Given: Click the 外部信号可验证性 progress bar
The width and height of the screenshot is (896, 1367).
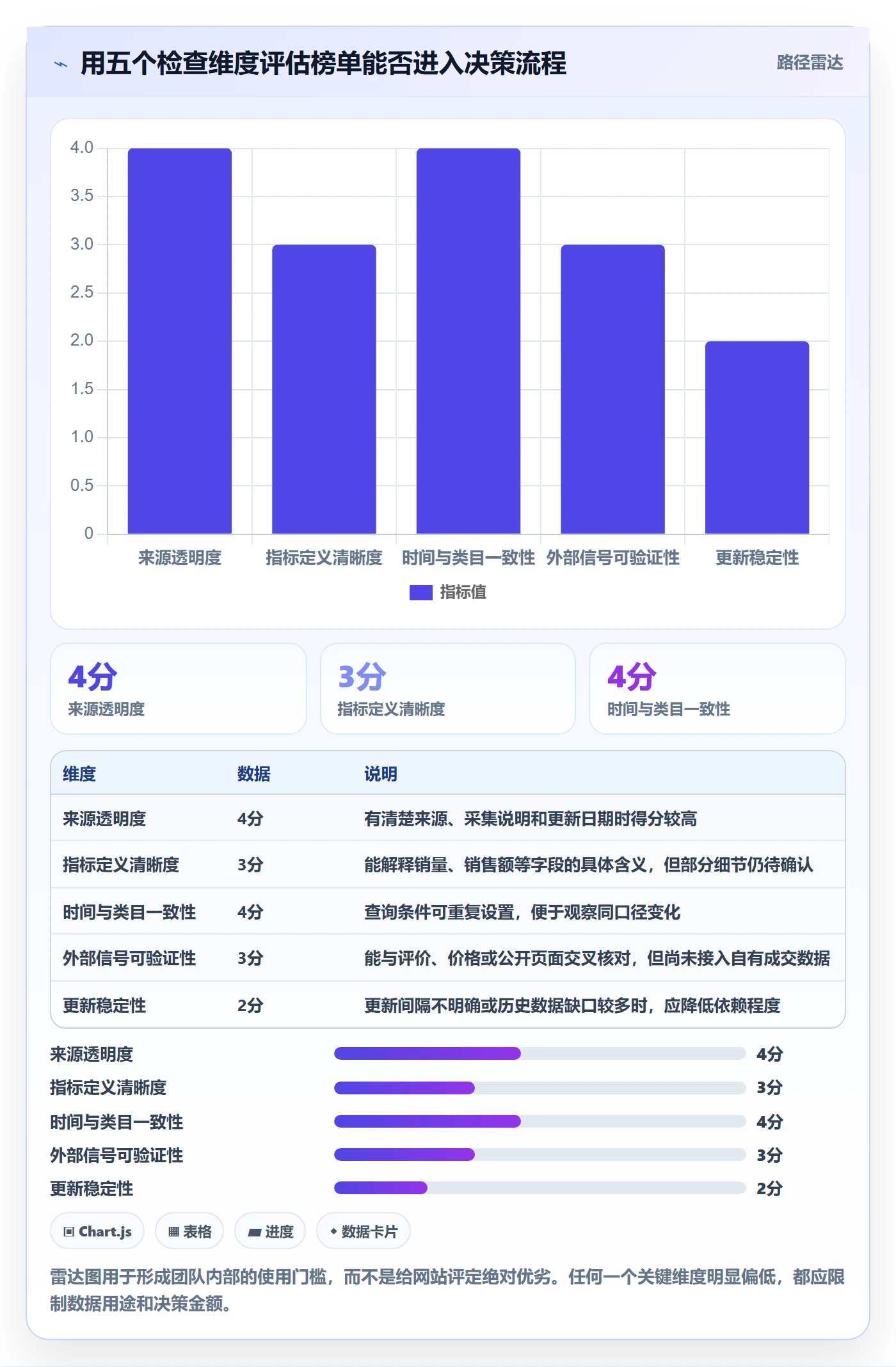Looking at the screenshot, I should click(x=540, y=1155).
